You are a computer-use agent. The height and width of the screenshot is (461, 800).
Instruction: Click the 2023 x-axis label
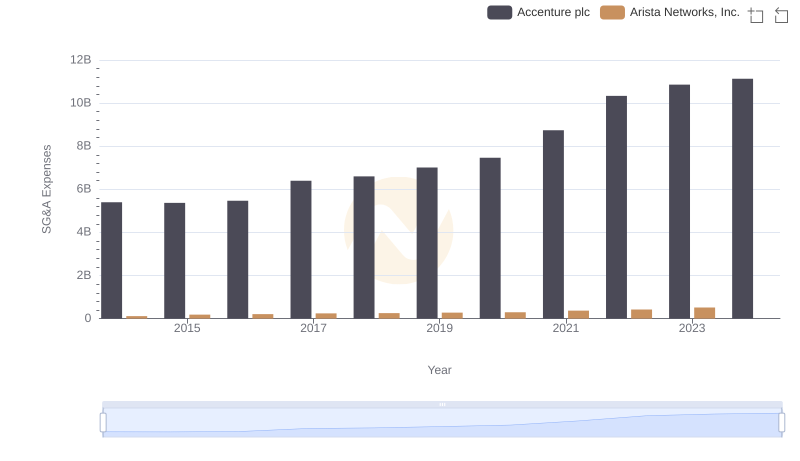pos(692,328)
